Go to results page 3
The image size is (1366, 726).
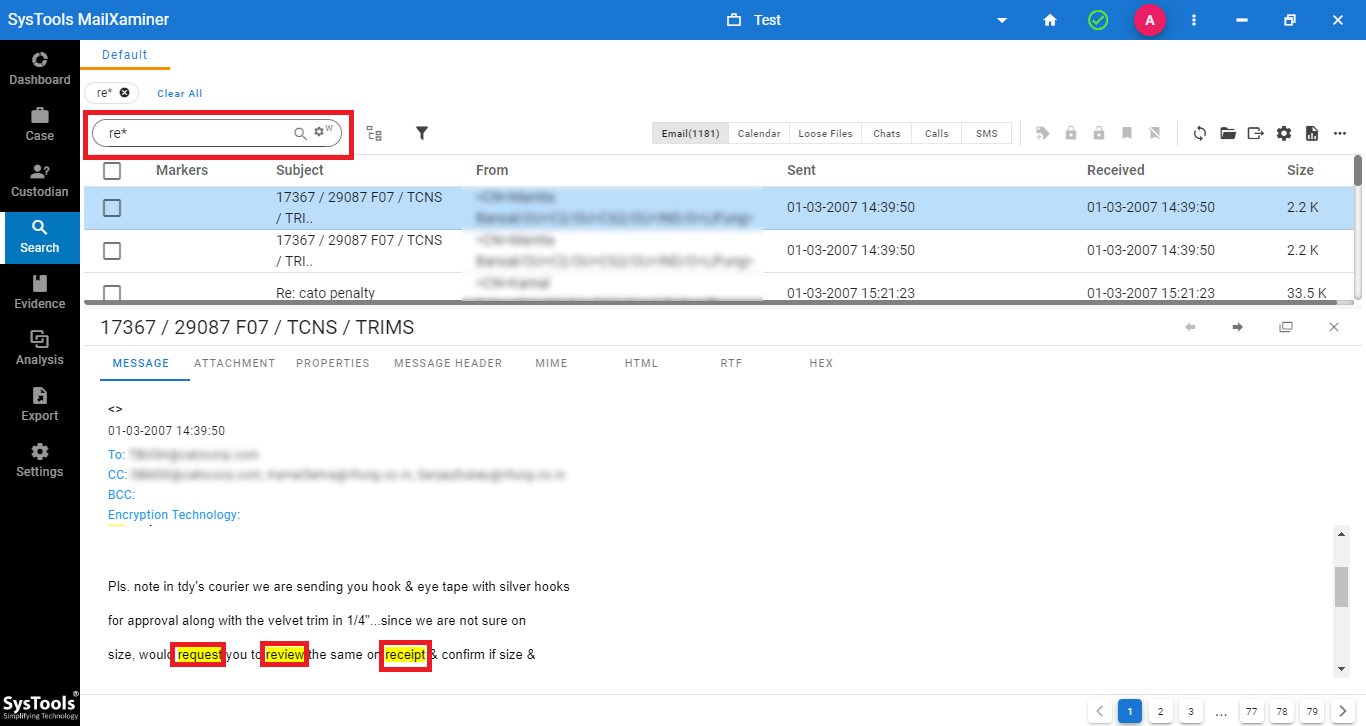1190,712
